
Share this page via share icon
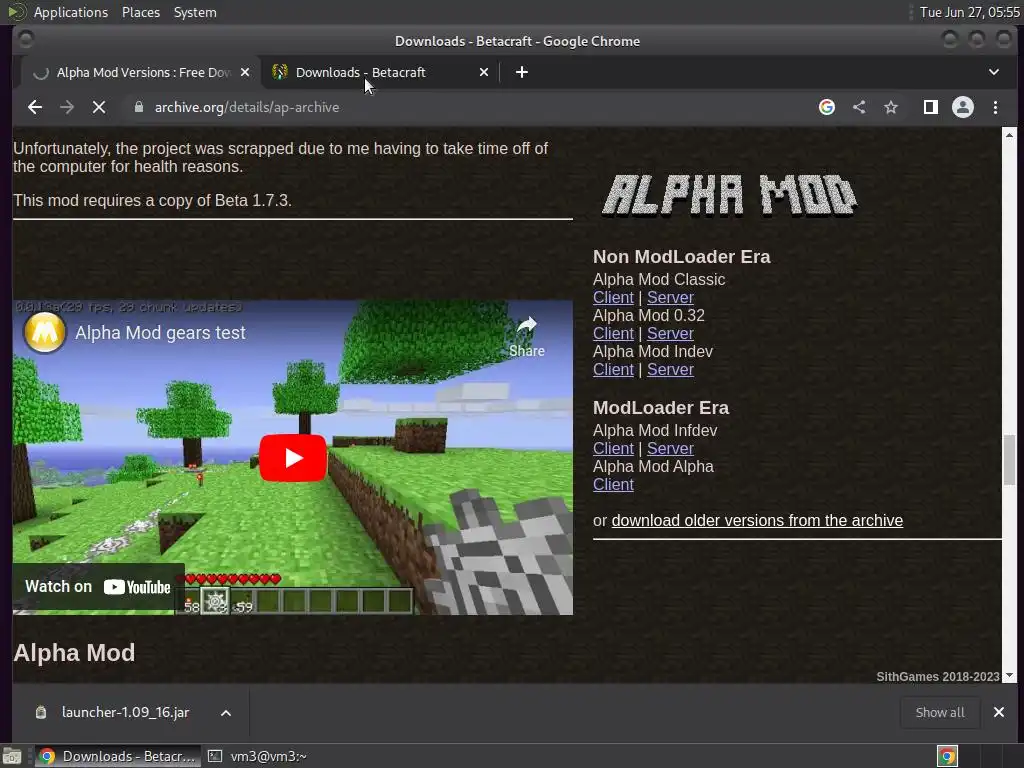click(x=859, y=107)
